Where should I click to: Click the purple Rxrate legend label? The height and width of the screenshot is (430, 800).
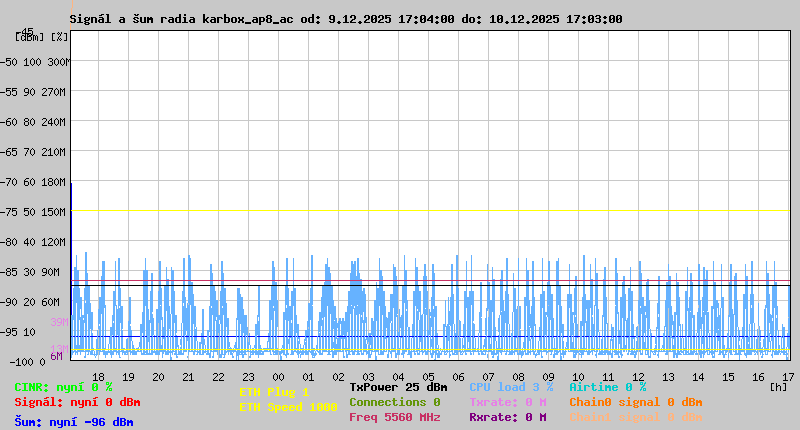pyautogui.click(x=507, y=417)
